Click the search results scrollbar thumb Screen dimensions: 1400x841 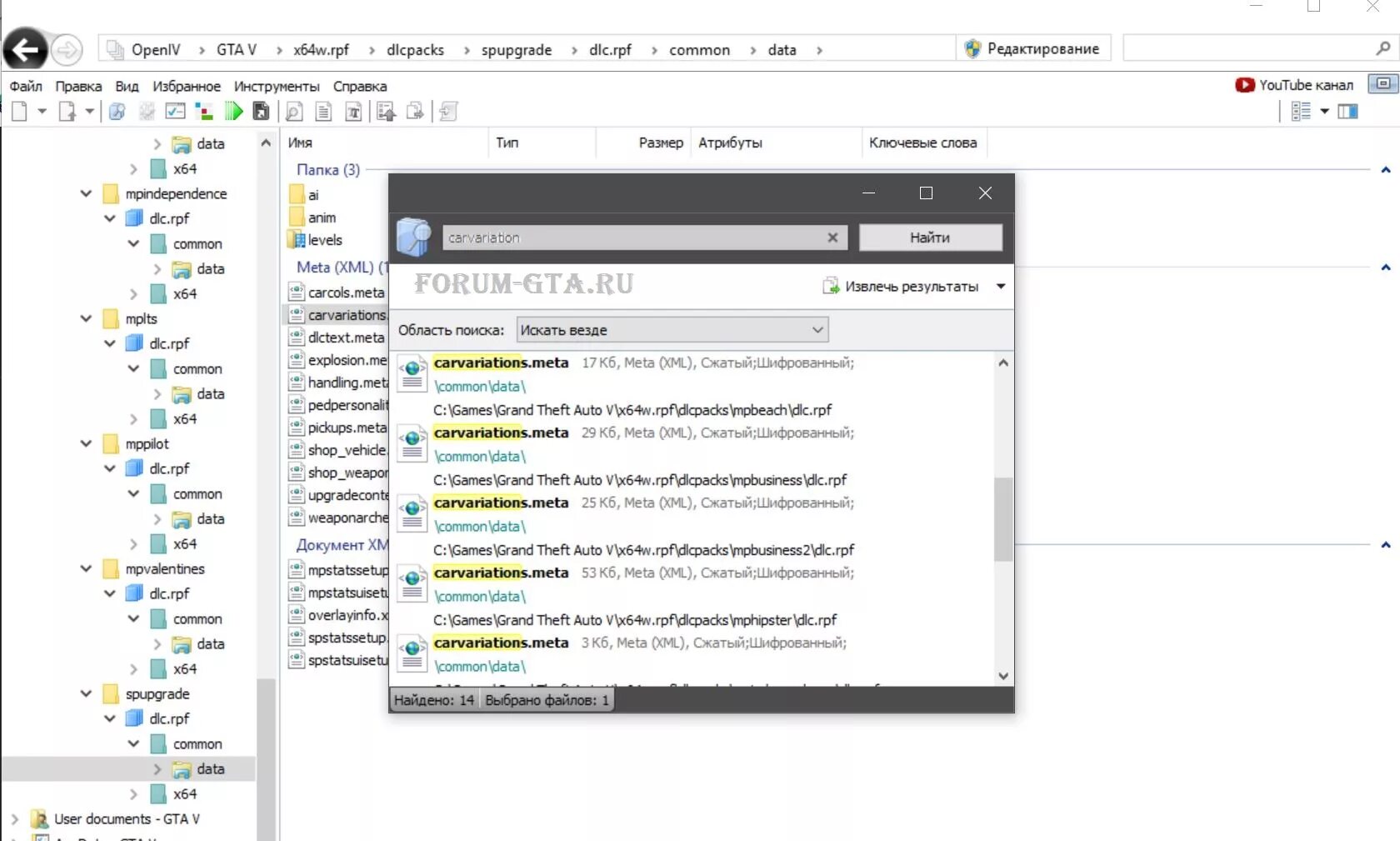[1003, 518]
